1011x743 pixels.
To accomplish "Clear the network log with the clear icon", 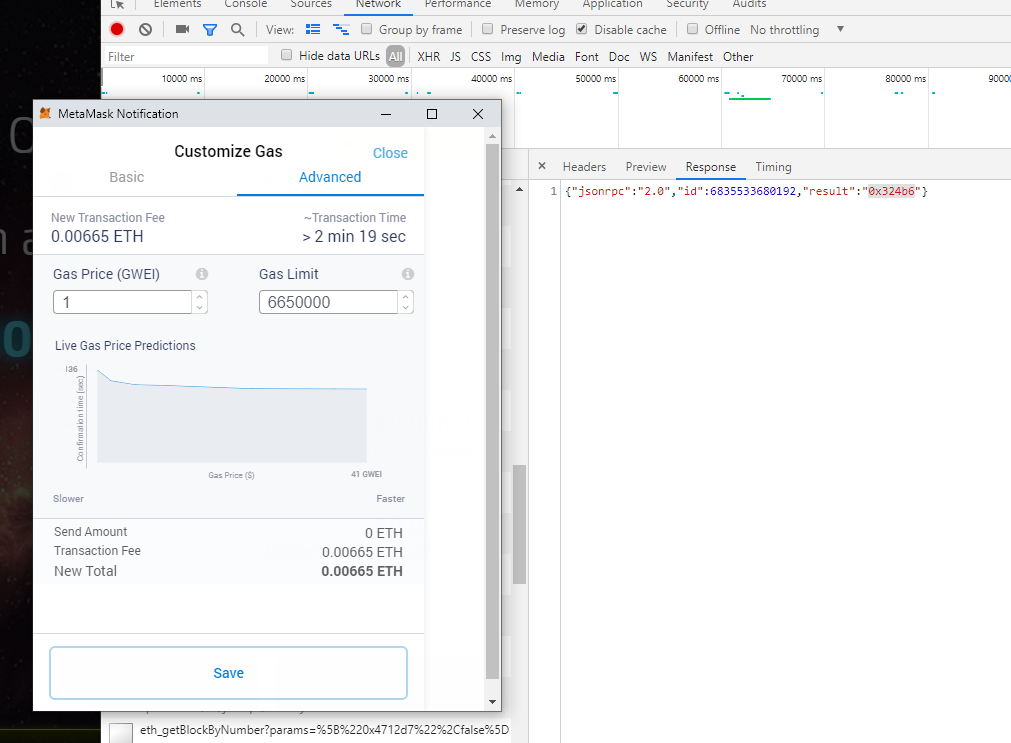I will tap(146, 29).
